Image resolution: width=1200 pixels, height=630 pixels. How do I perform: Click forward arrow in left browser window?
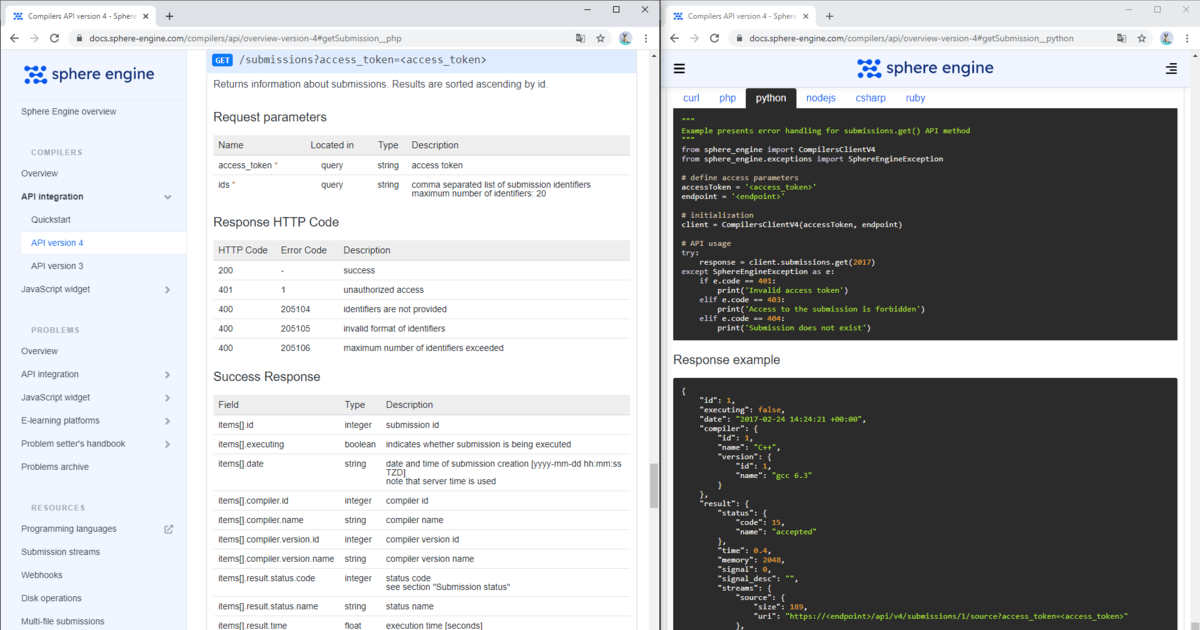point(35,38)
